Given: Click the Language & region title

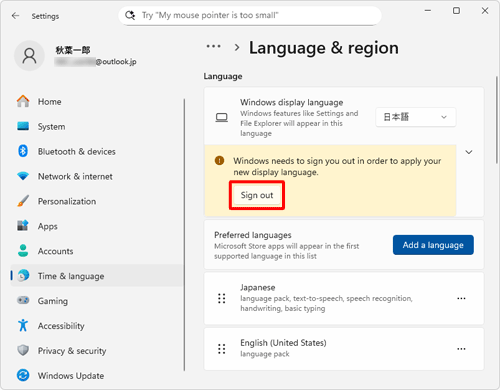Looking at the screenshot, I should coord(324,48).
